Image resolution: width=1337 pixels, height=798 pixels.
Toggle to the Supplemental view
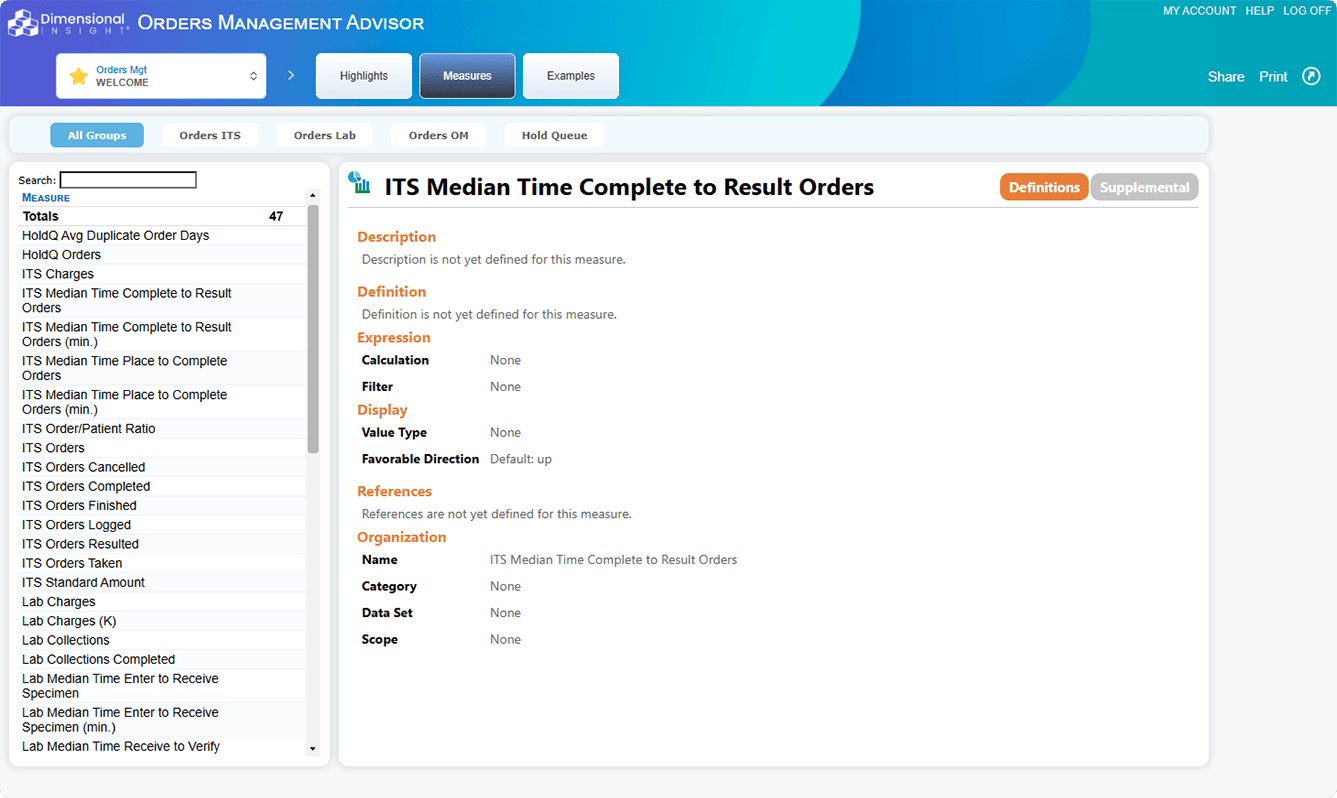(x=1144, y=187)
